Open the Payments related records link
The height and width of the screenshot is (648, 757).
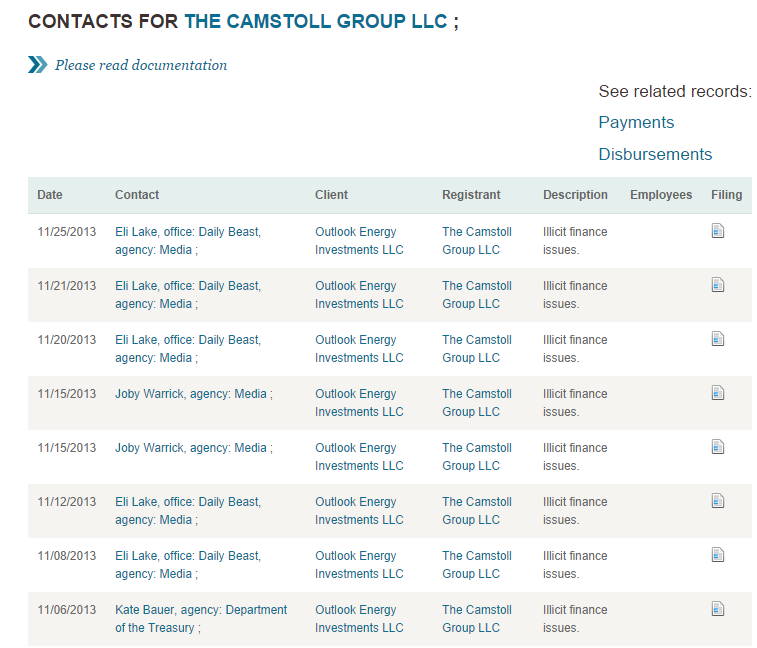click(x=636, y=122)
